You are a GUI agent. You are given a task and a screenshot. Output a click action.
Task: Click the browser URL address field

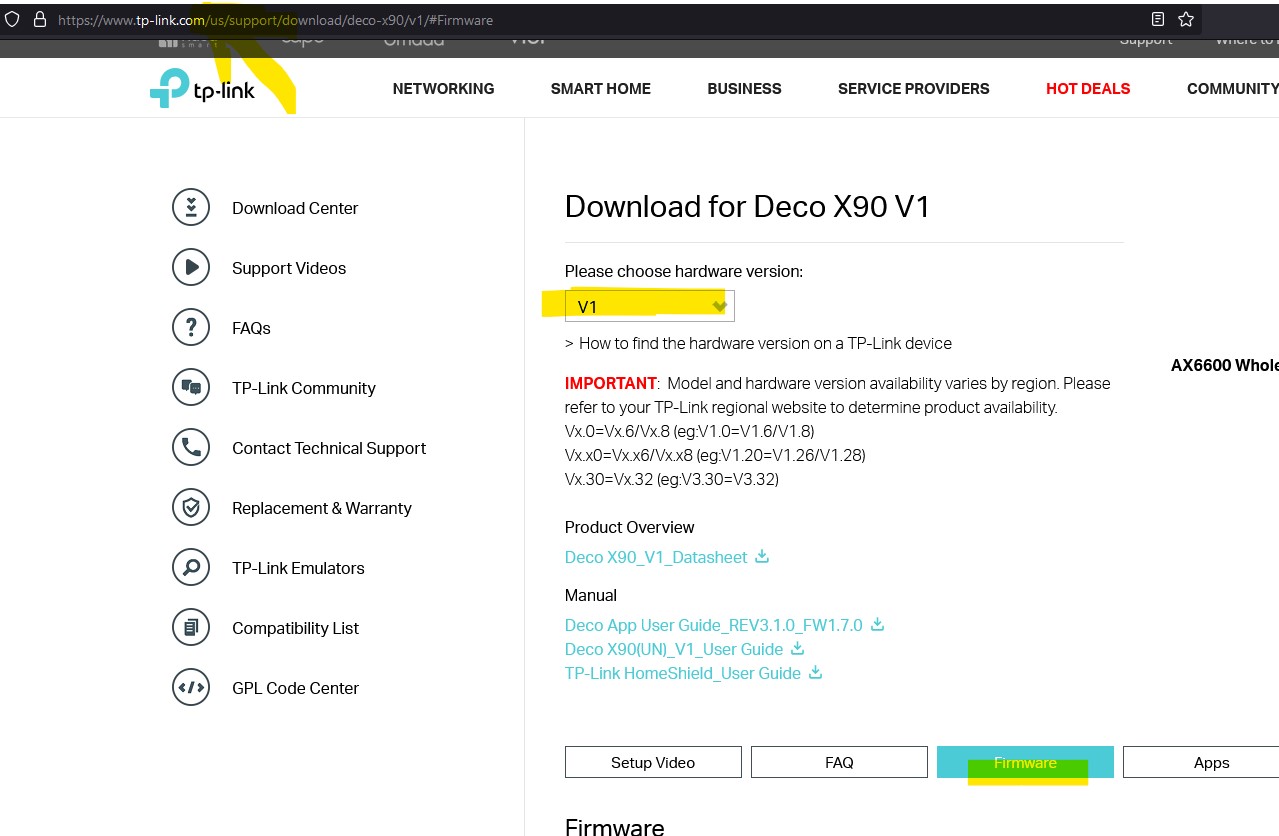[600, 20]
